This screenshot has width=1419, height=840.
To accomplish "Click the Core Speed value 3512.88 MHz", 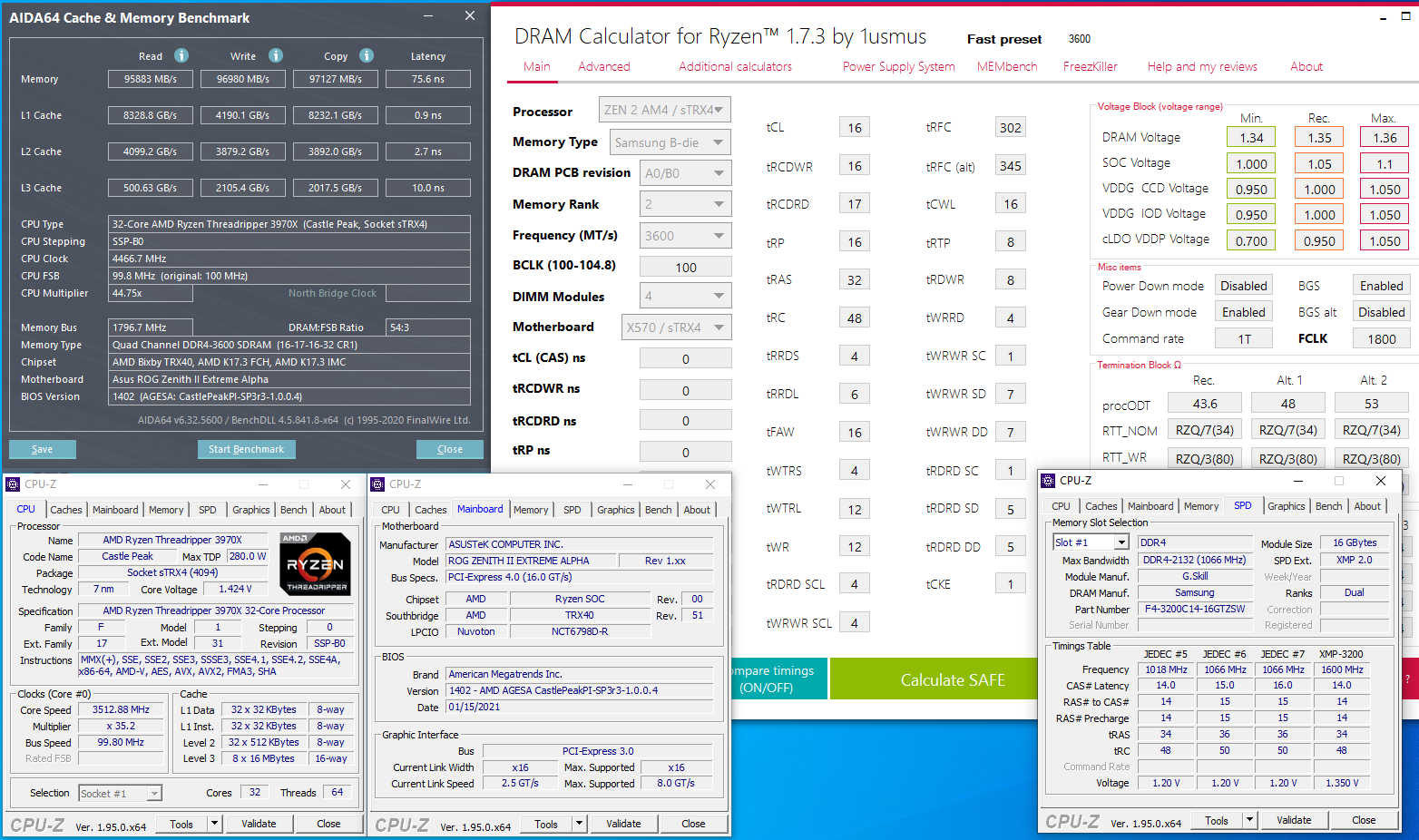I will point(121,709).
